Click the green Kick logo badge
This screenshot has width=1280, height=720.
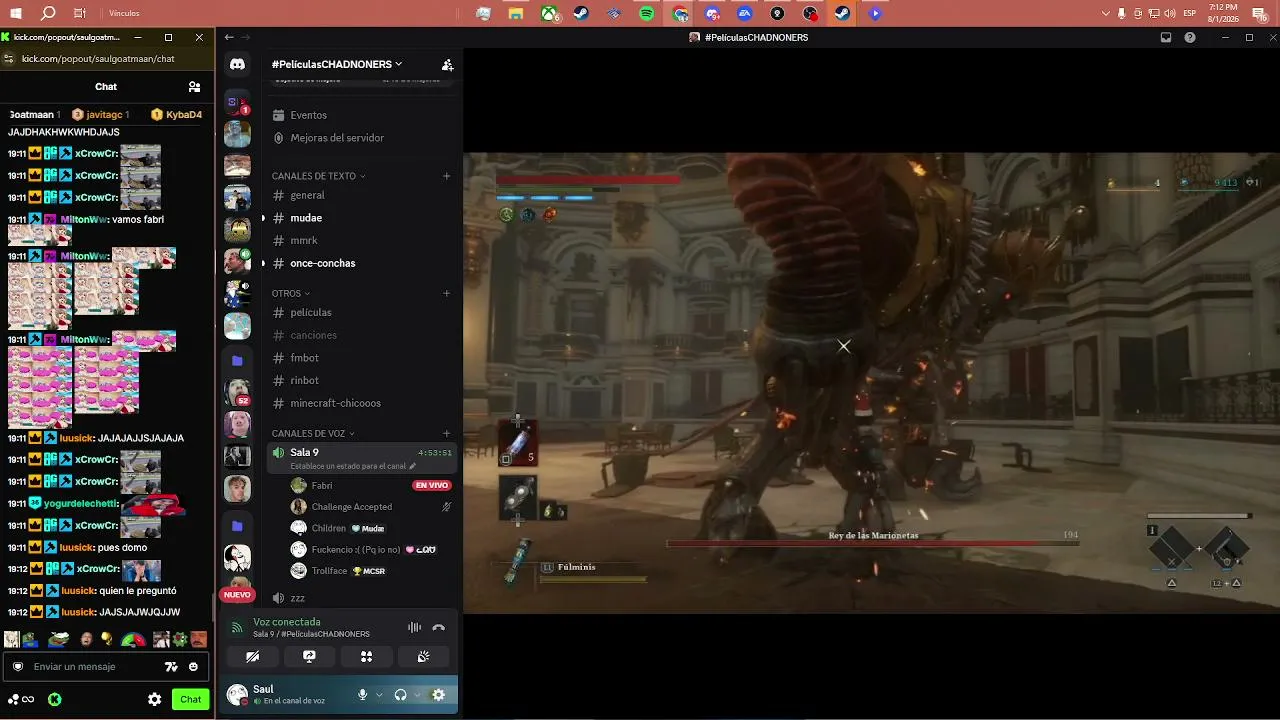(x=55, y=700)
